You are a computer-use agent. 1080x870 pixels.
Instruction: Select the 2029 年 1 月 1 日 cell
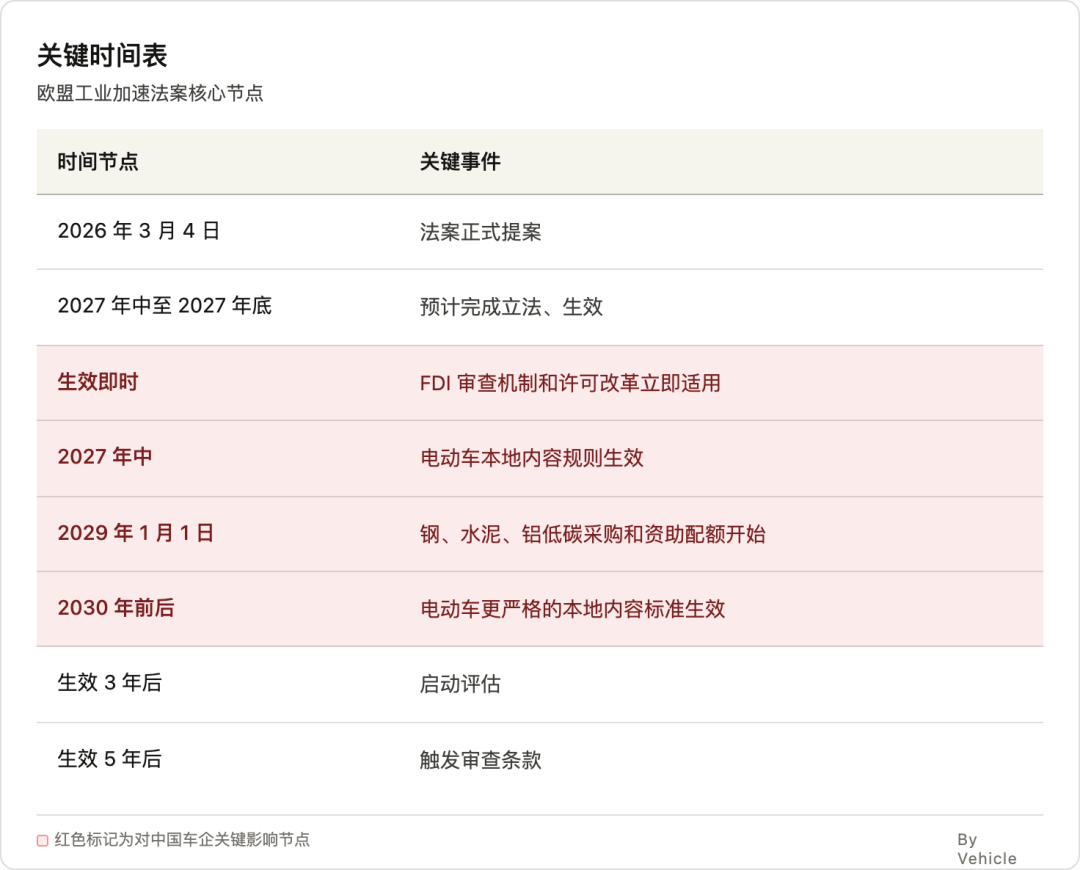pyautogui.click(x=136, y=532)
